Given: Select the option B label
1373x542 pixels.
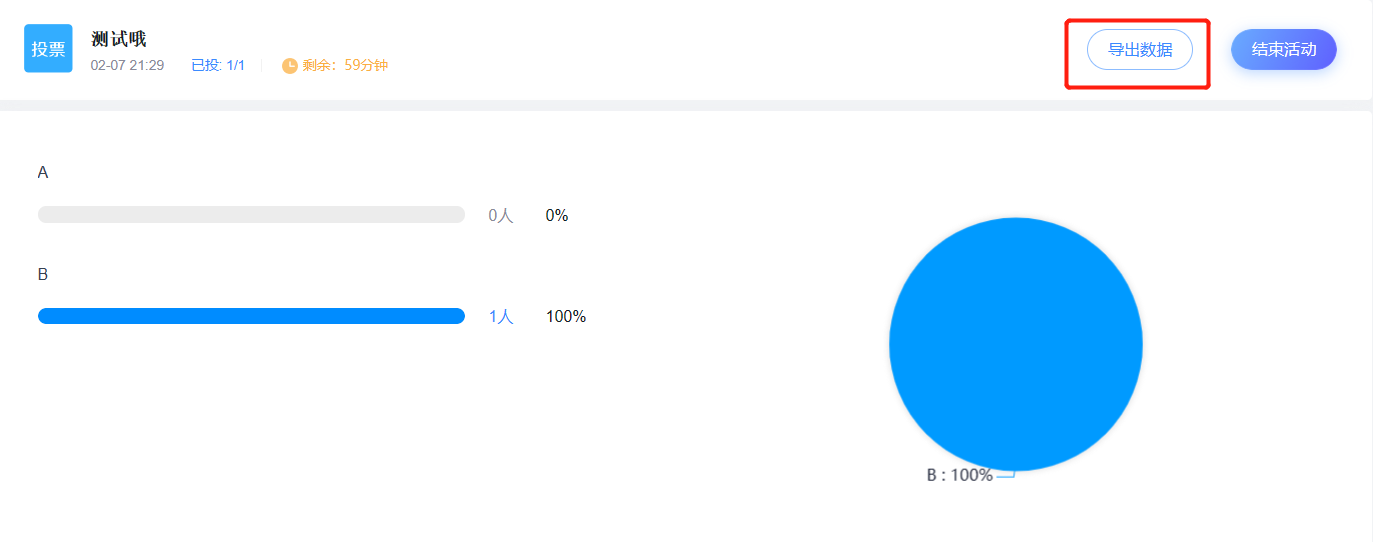Looking at the screenshot, I should click(43, 274).
